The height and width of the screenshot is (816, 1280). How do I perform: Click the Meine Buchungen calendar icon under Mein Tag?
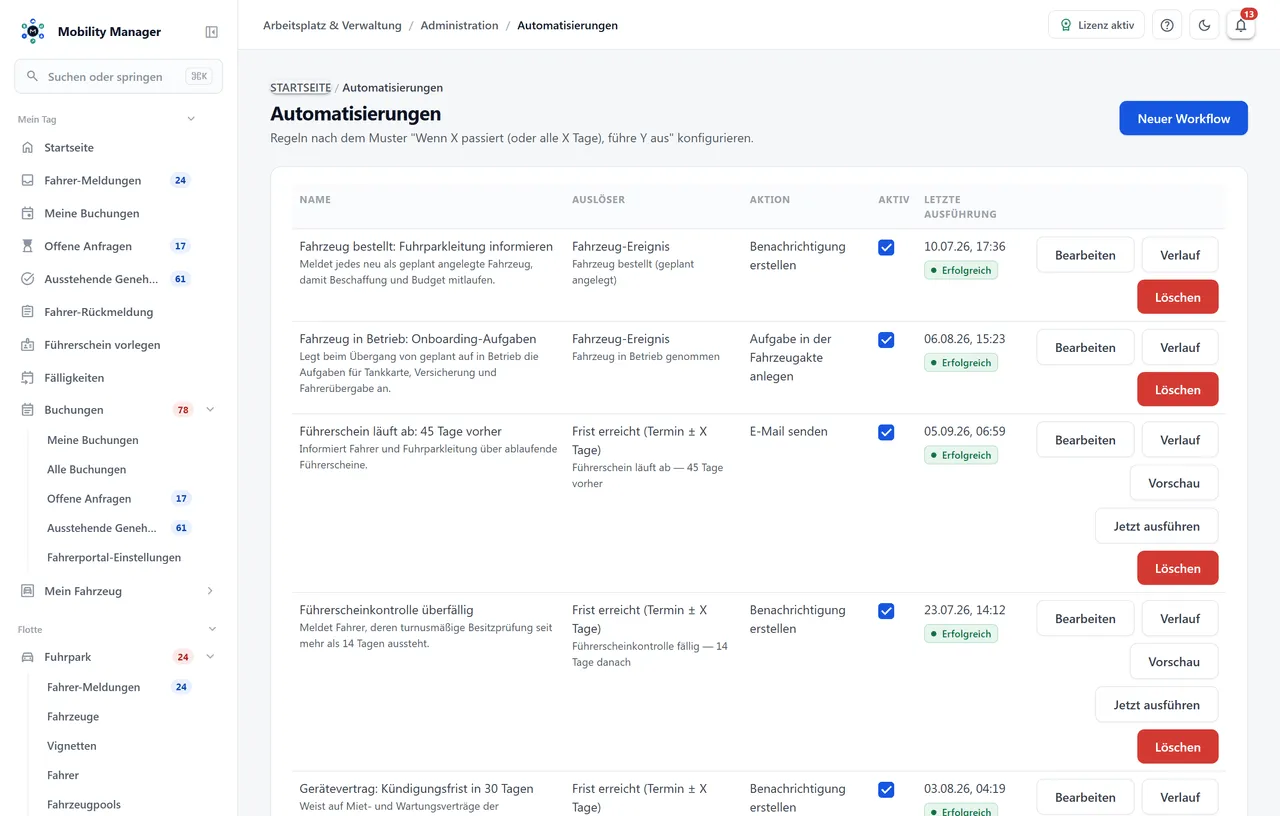point(28,214)
